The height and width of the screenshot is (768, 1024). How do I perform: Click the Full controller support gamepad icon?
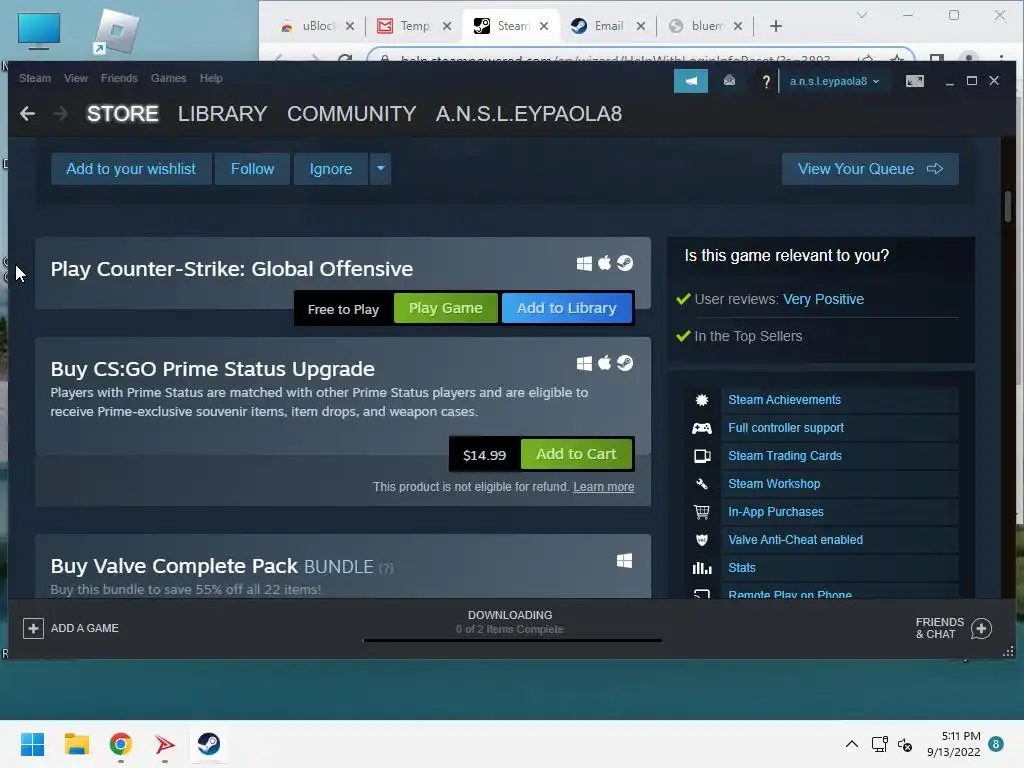tap(702, 428)
